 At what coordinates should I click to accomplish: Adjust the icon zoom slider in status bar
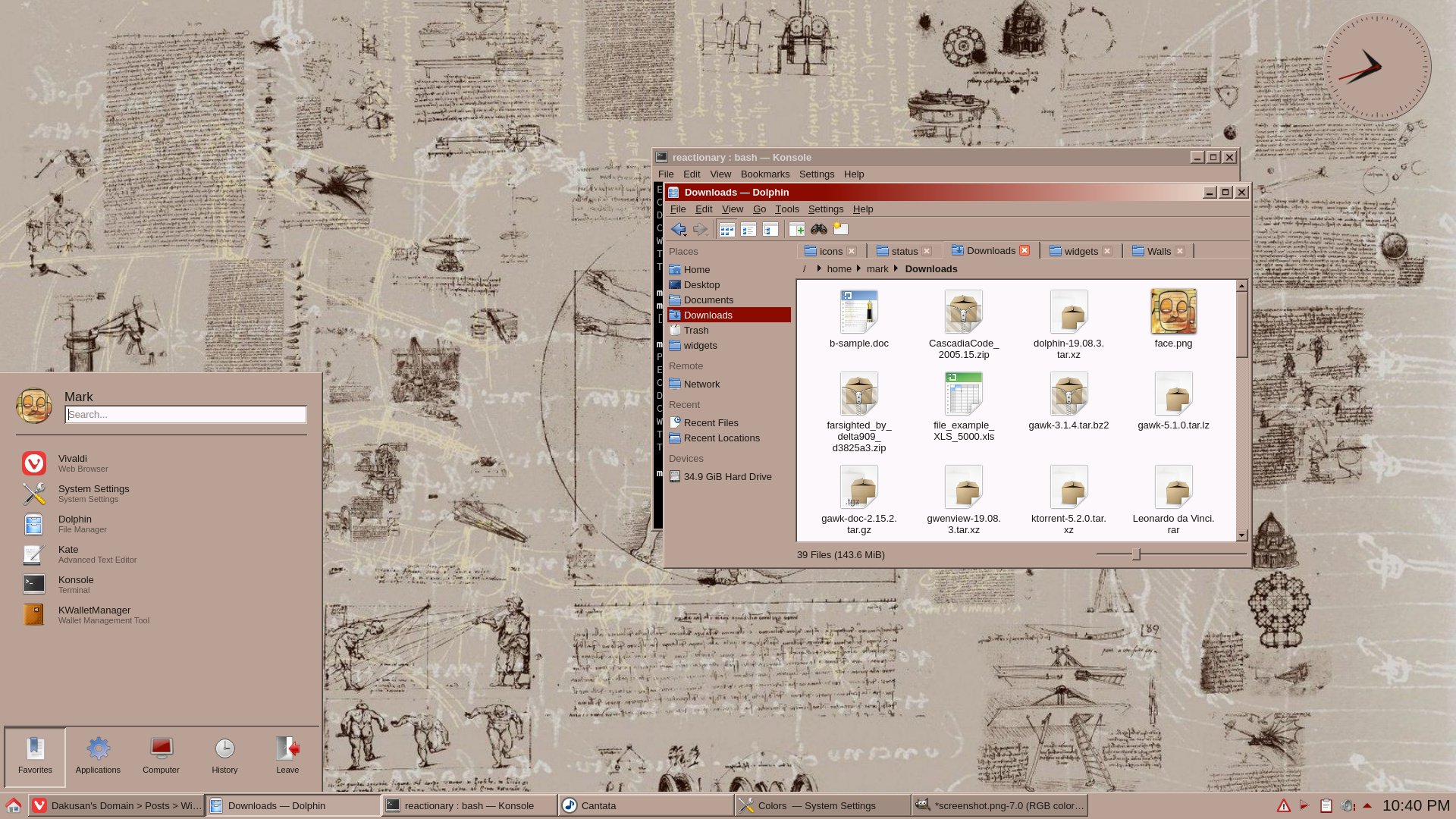point(1136,554)
